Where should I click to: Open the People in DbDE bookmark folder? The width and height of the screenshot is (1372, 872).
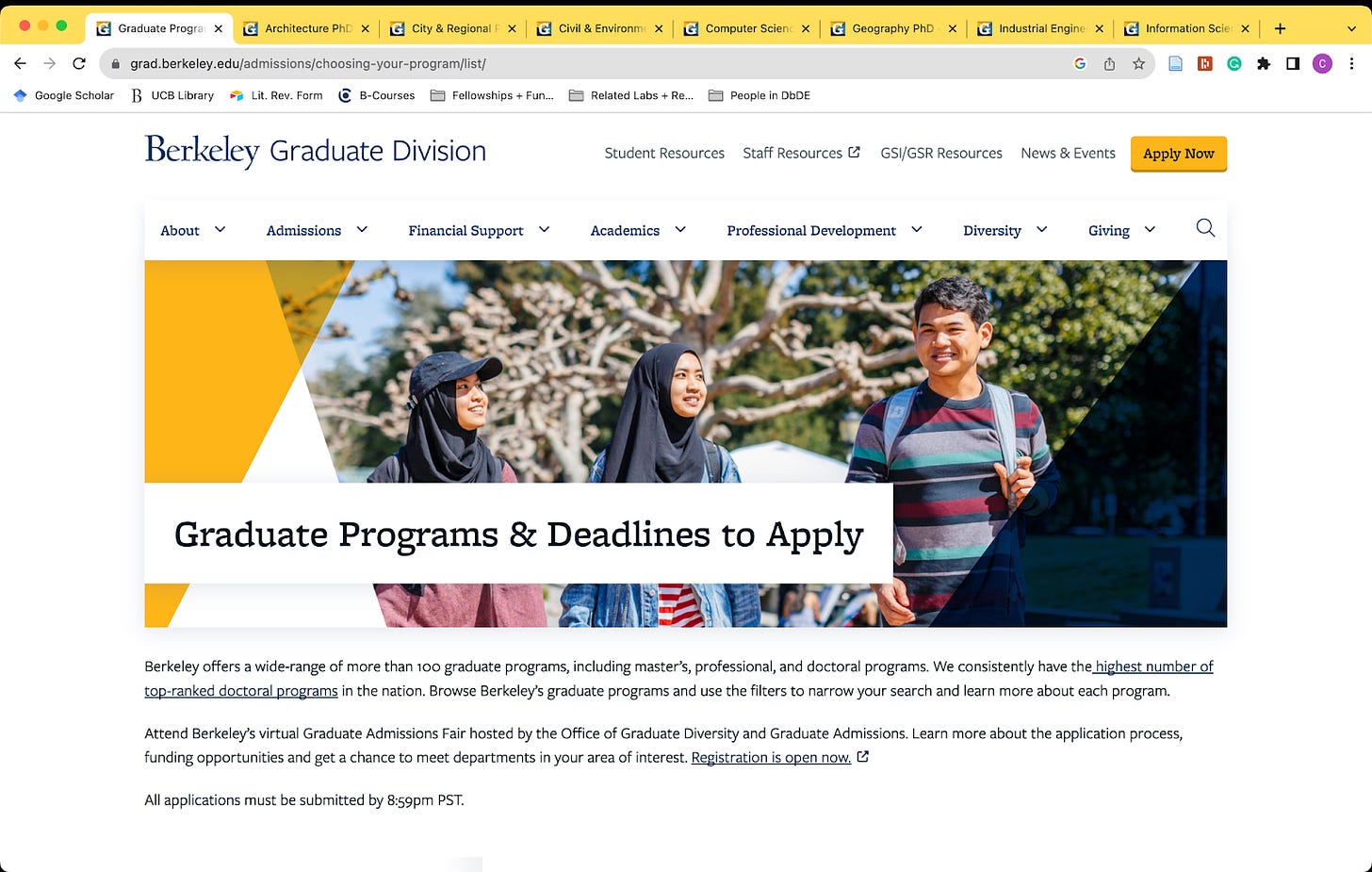click(x=759, y=95)
